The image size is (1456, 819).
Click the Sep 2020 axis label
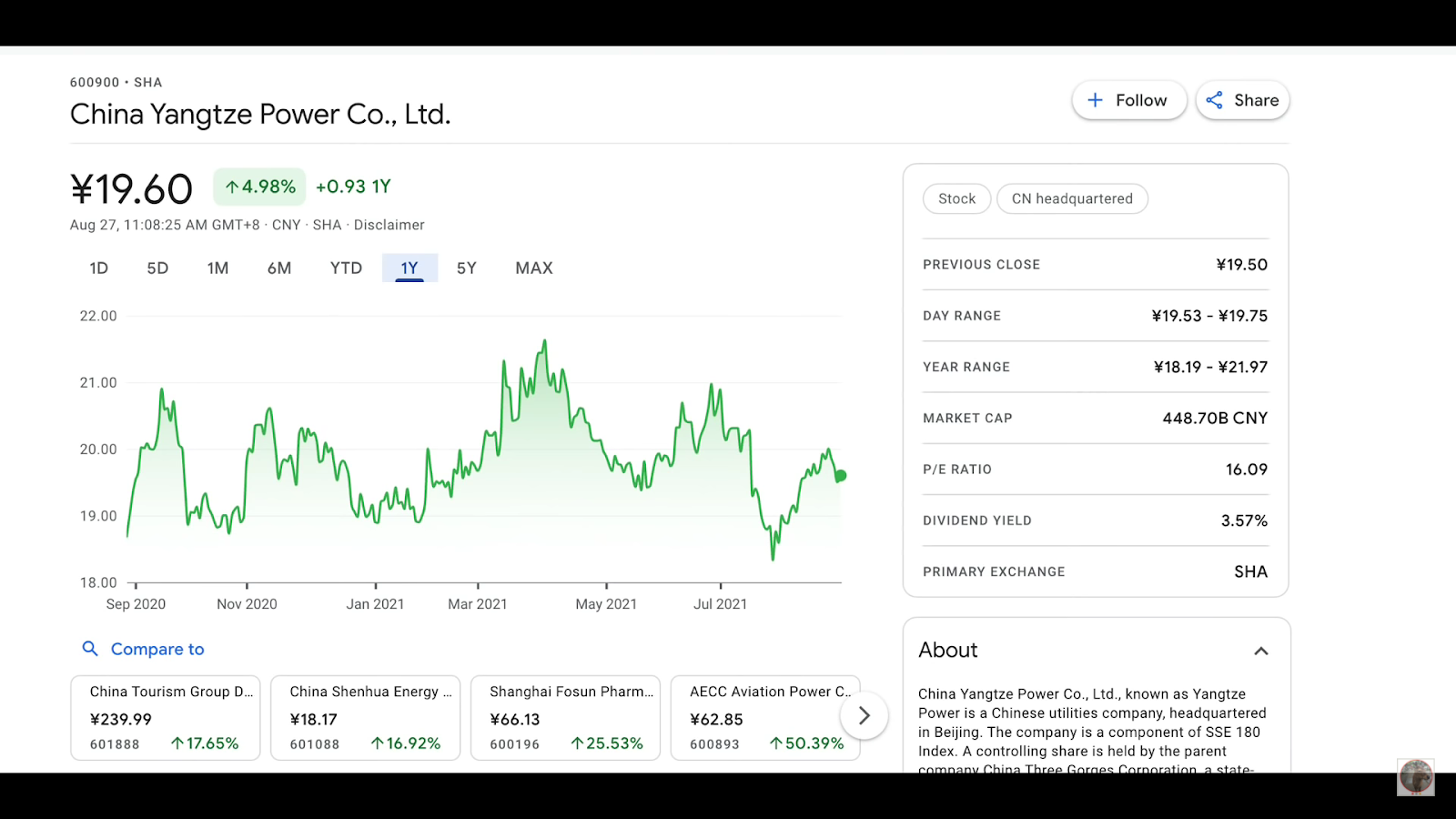click(x=136, y=604)
